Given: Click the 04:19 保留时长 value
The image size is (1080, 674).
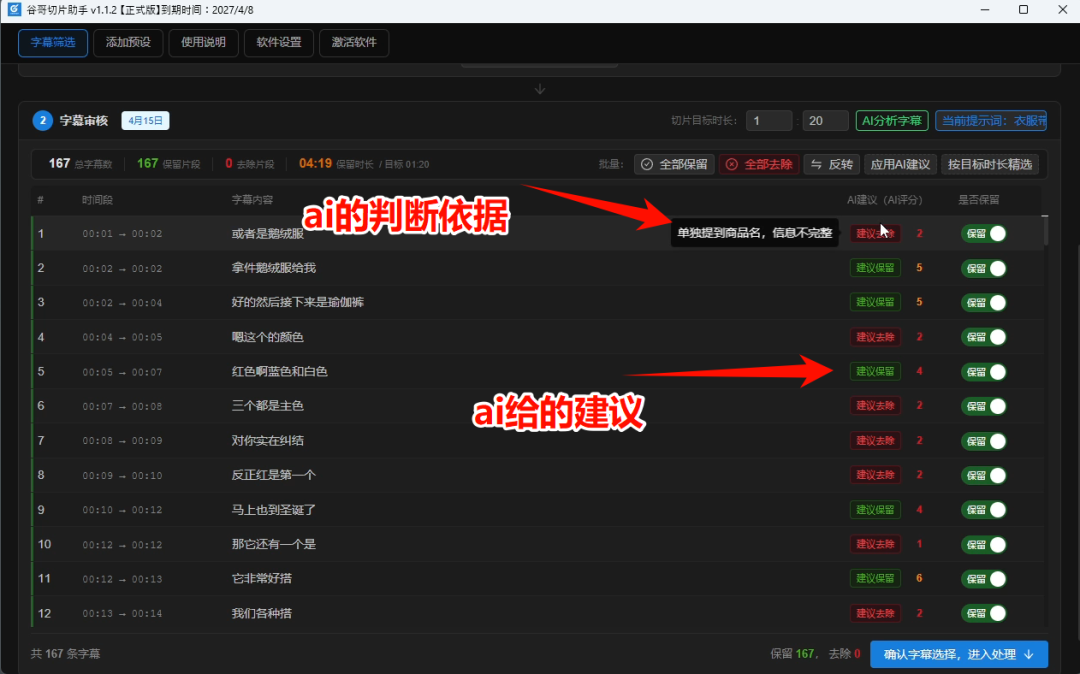Looking at the screenshot, I should (315, 164).
